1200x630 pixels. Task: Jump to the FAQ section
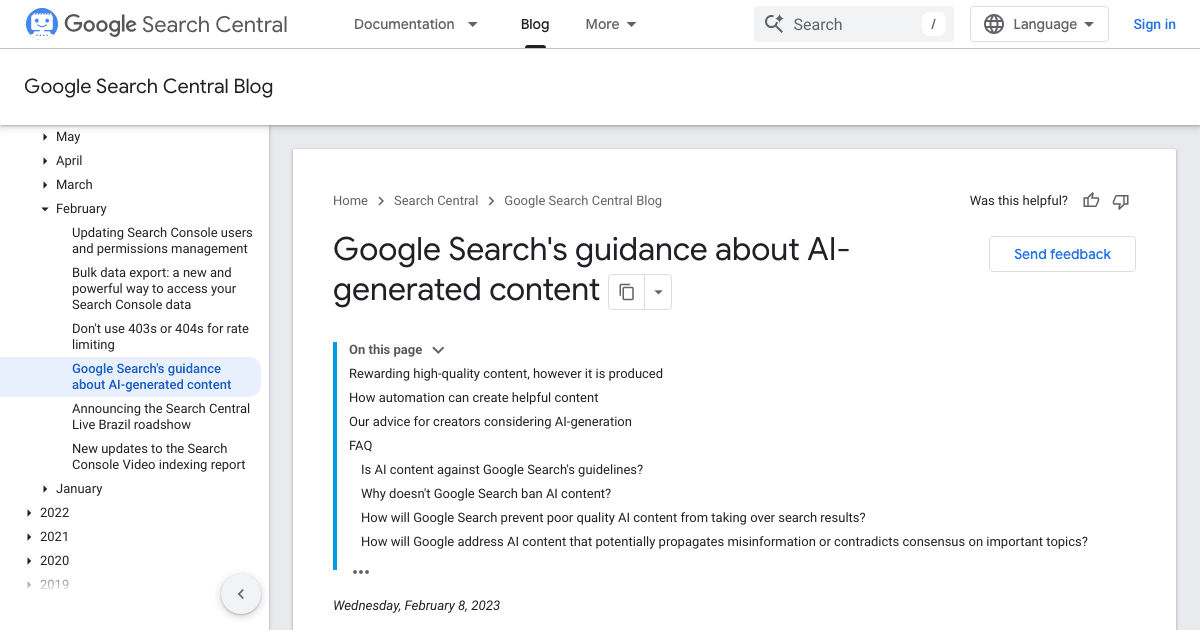[361, 446]
